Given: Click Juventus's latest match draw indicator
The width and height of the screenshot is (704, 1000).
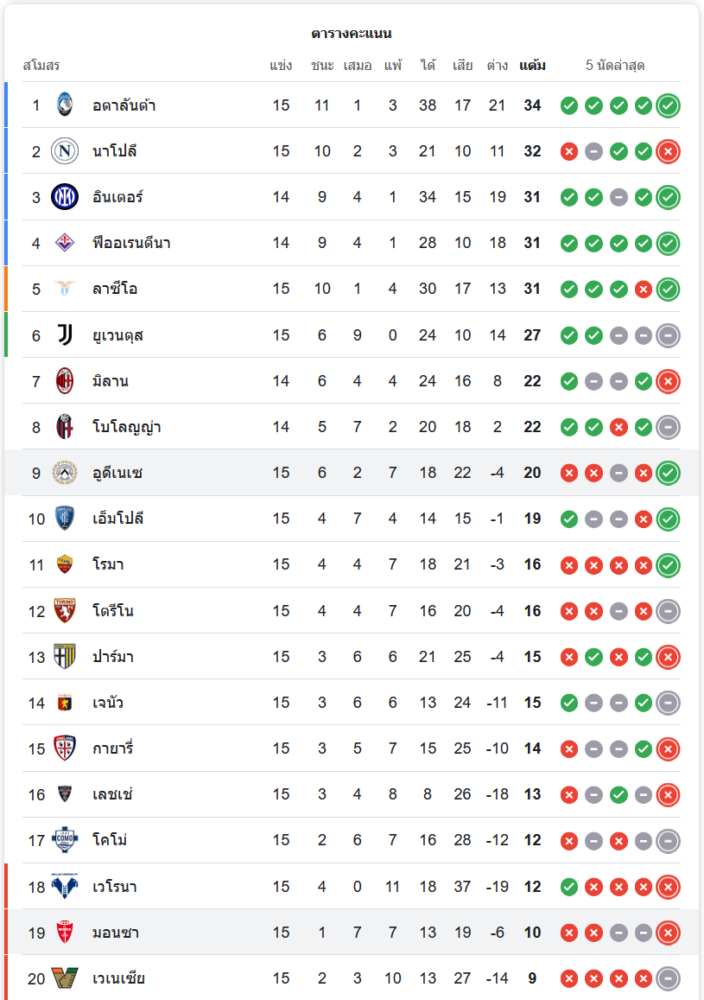Looking at the screenshot, I should pos(668,335).
